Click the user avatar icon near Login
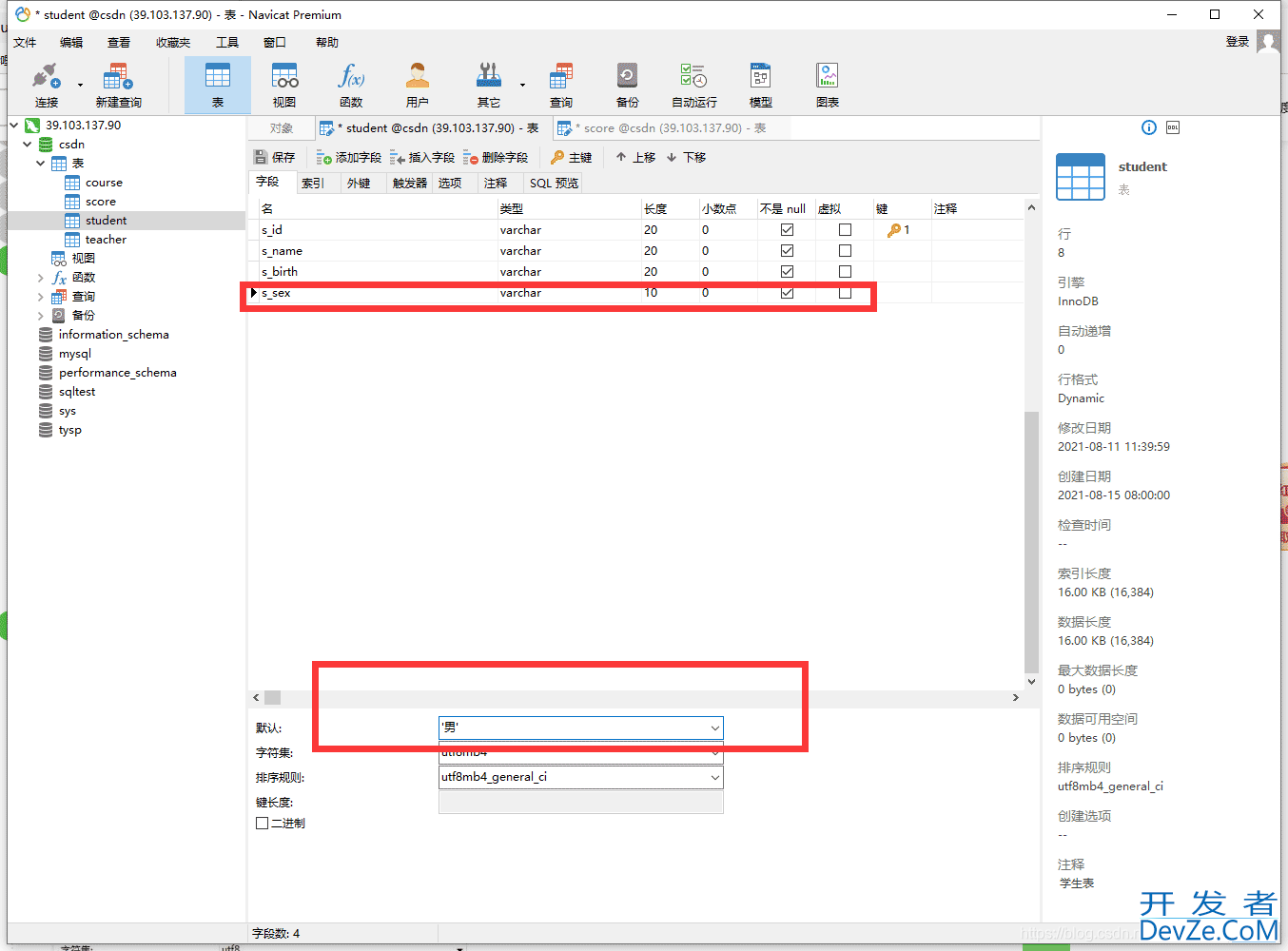This screenshot has height=951, width=1288. 1267,42
